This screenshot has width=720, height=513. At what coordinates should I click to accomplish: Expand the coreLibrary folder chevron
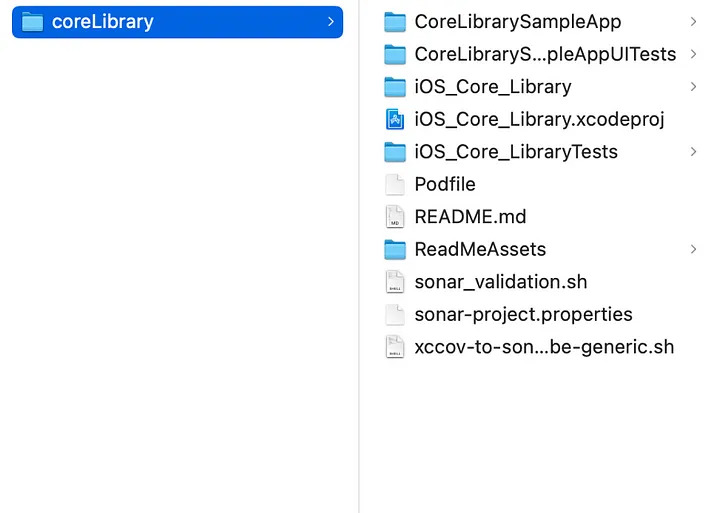point(330,22)
